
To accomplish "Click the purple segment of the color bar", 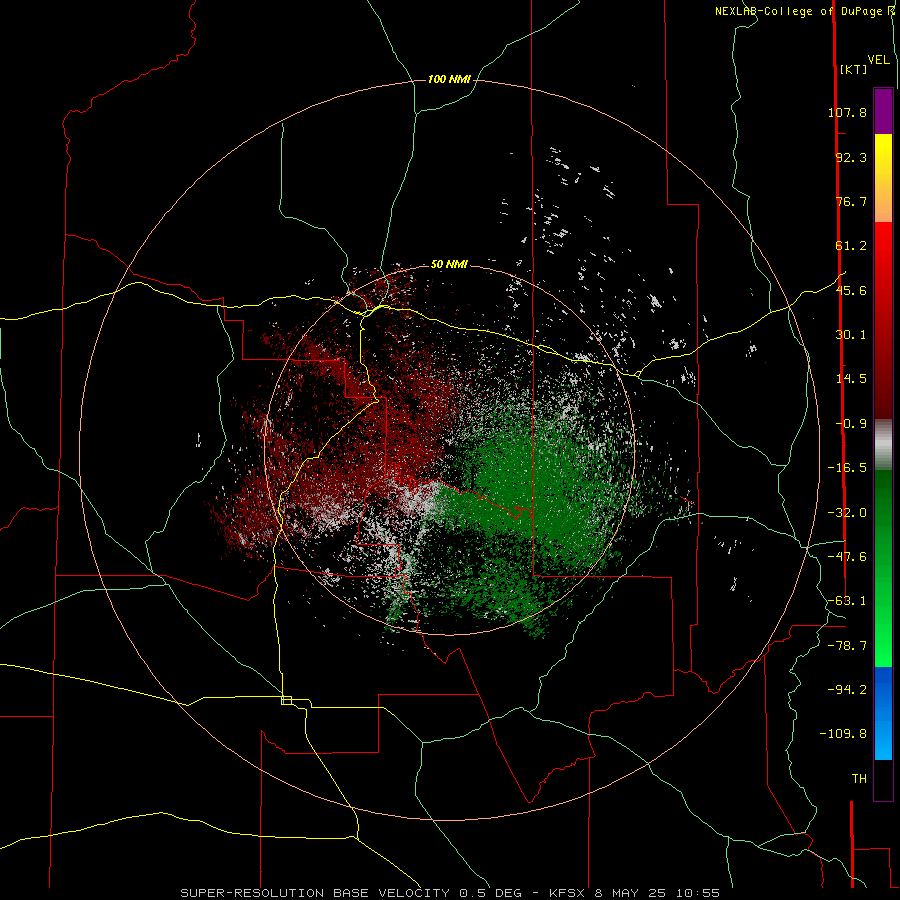I will coord(883,111).
